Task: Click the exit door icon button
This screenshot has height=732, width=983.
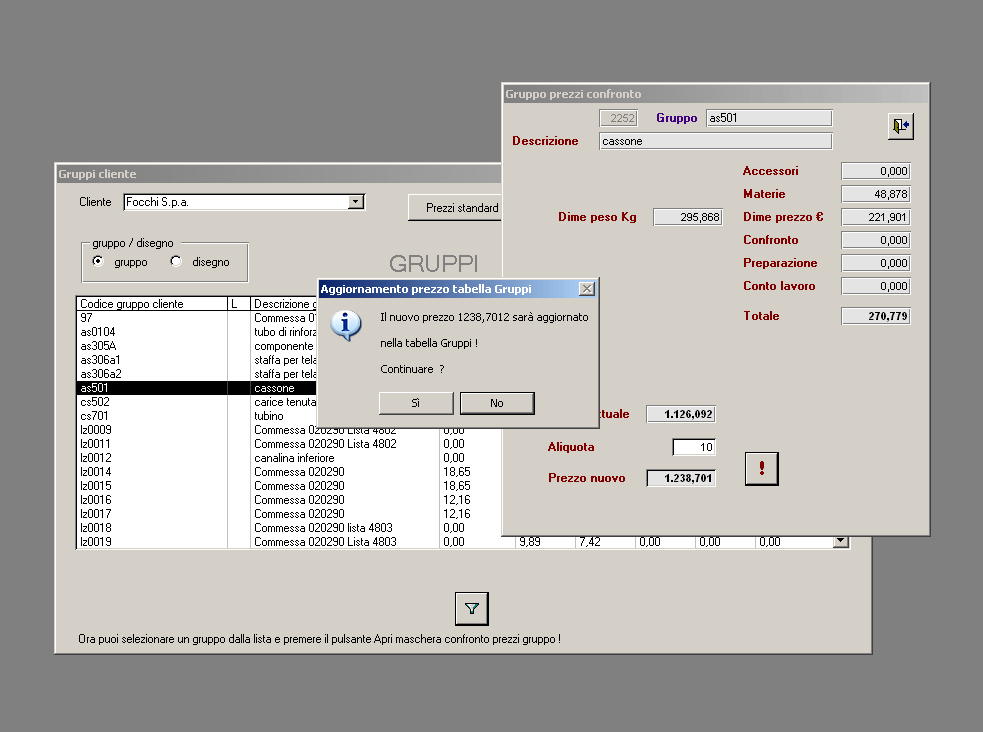Action: click(900, 126)
